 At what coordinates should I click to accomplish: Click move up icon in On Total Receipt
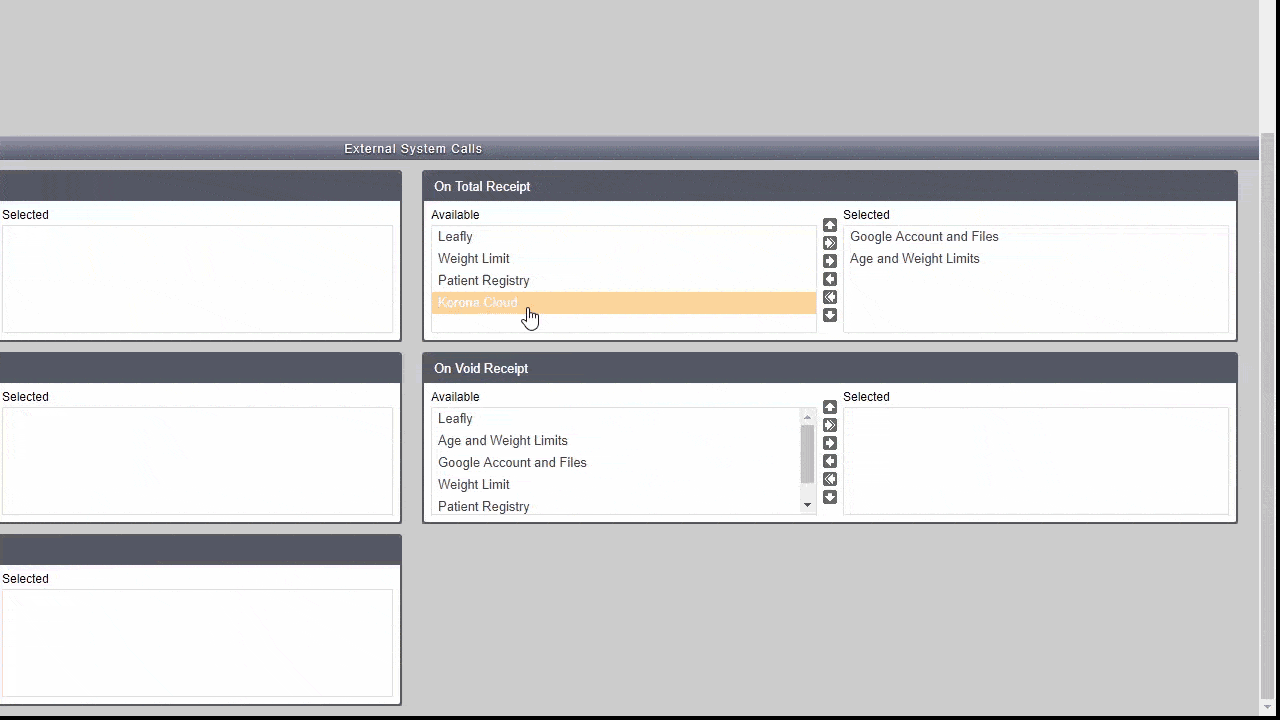[x=830, y=225]
